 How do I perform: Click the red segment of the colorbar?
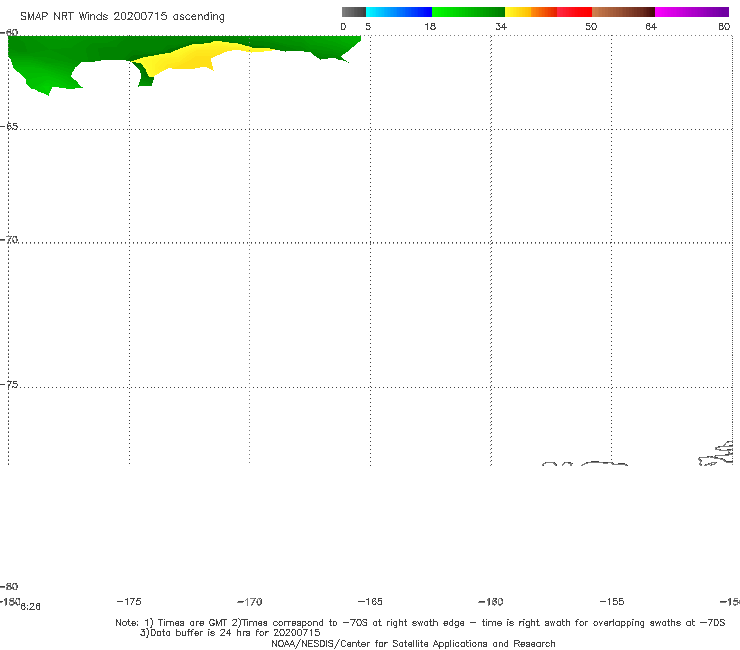click(574, 12)
